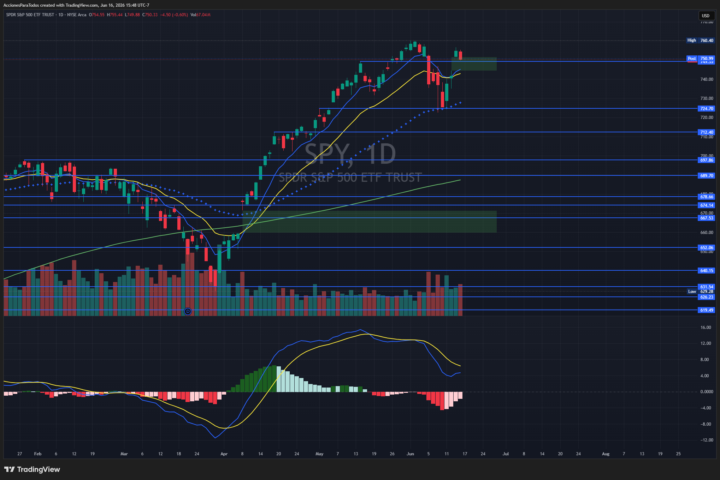Click the 0.0000 zero level on the MACD scale
The image size is (720, 480).
(x=707, y=392)
